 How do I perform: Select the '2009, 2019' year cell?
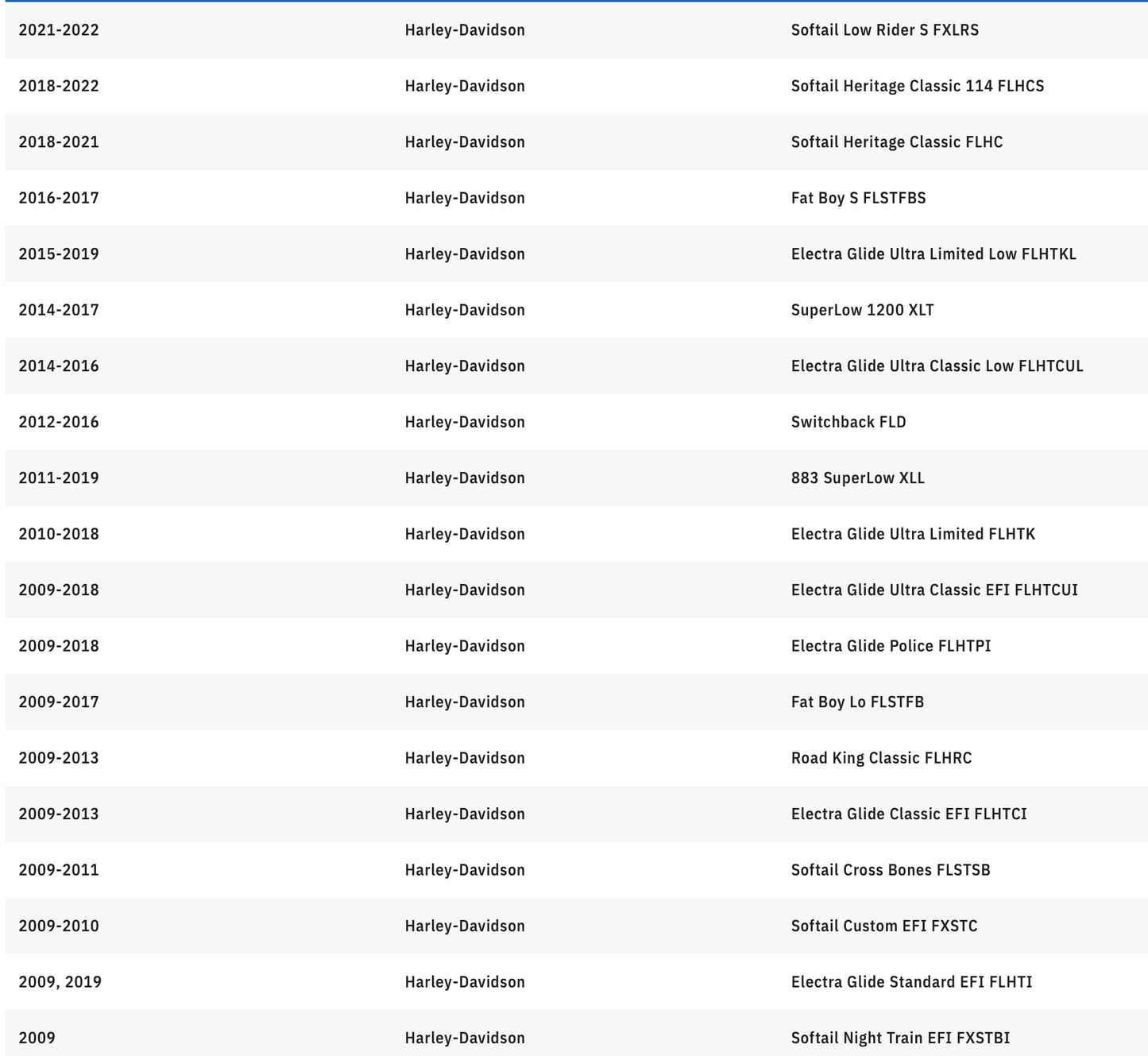pos(60,982)
